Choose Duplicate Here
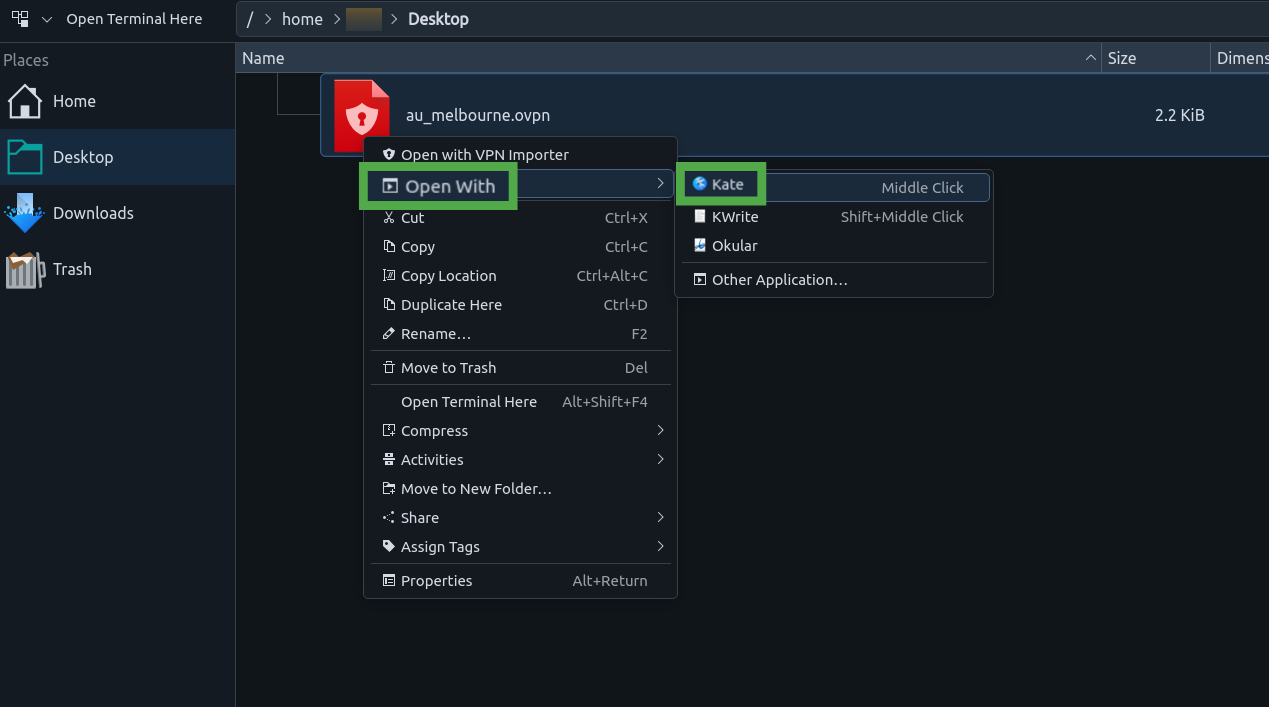 (x=520, y=304)
